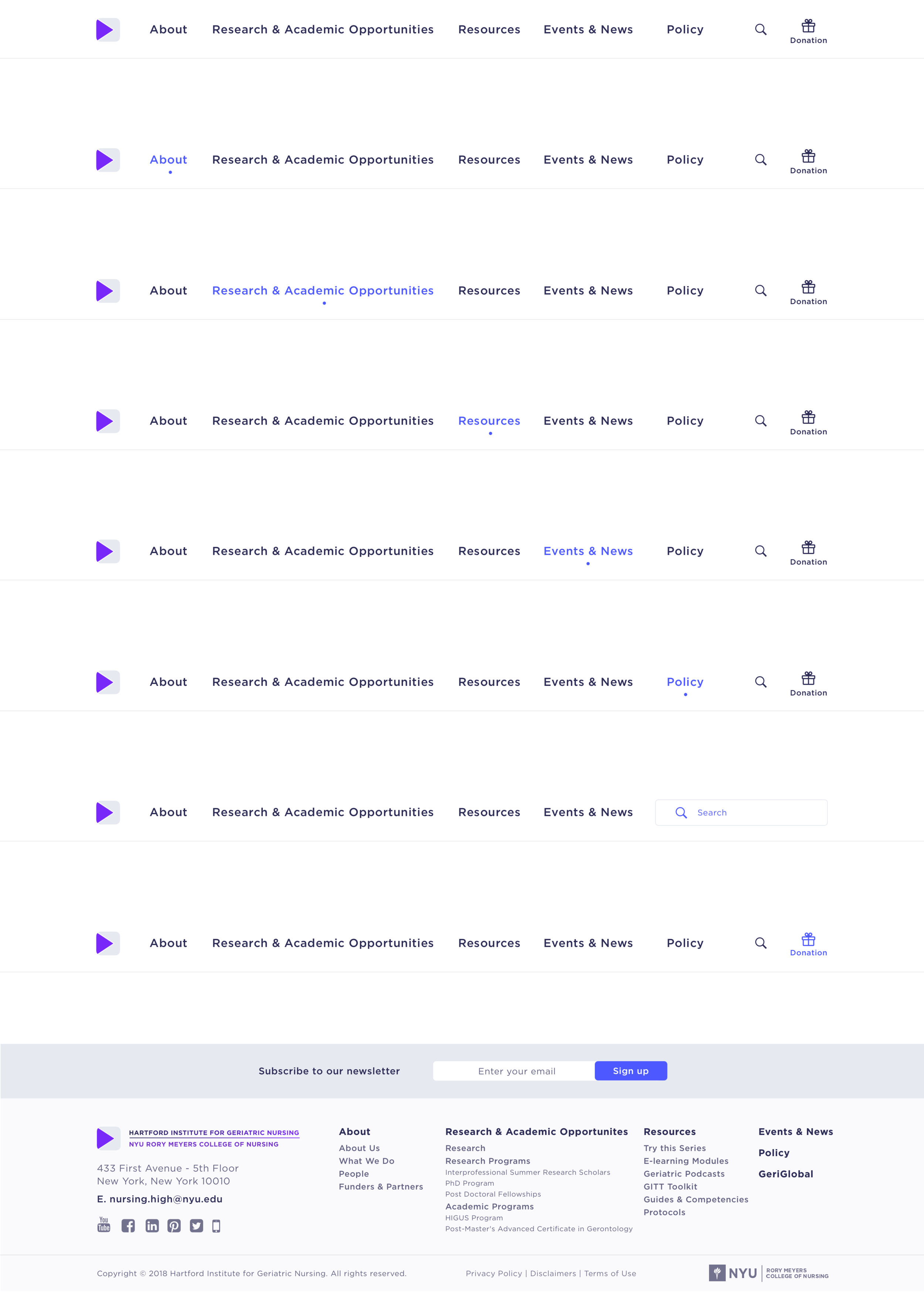Click the blue Research & Academic Opportunities item
Viewport: 924px width, 1305px height.
323,291
